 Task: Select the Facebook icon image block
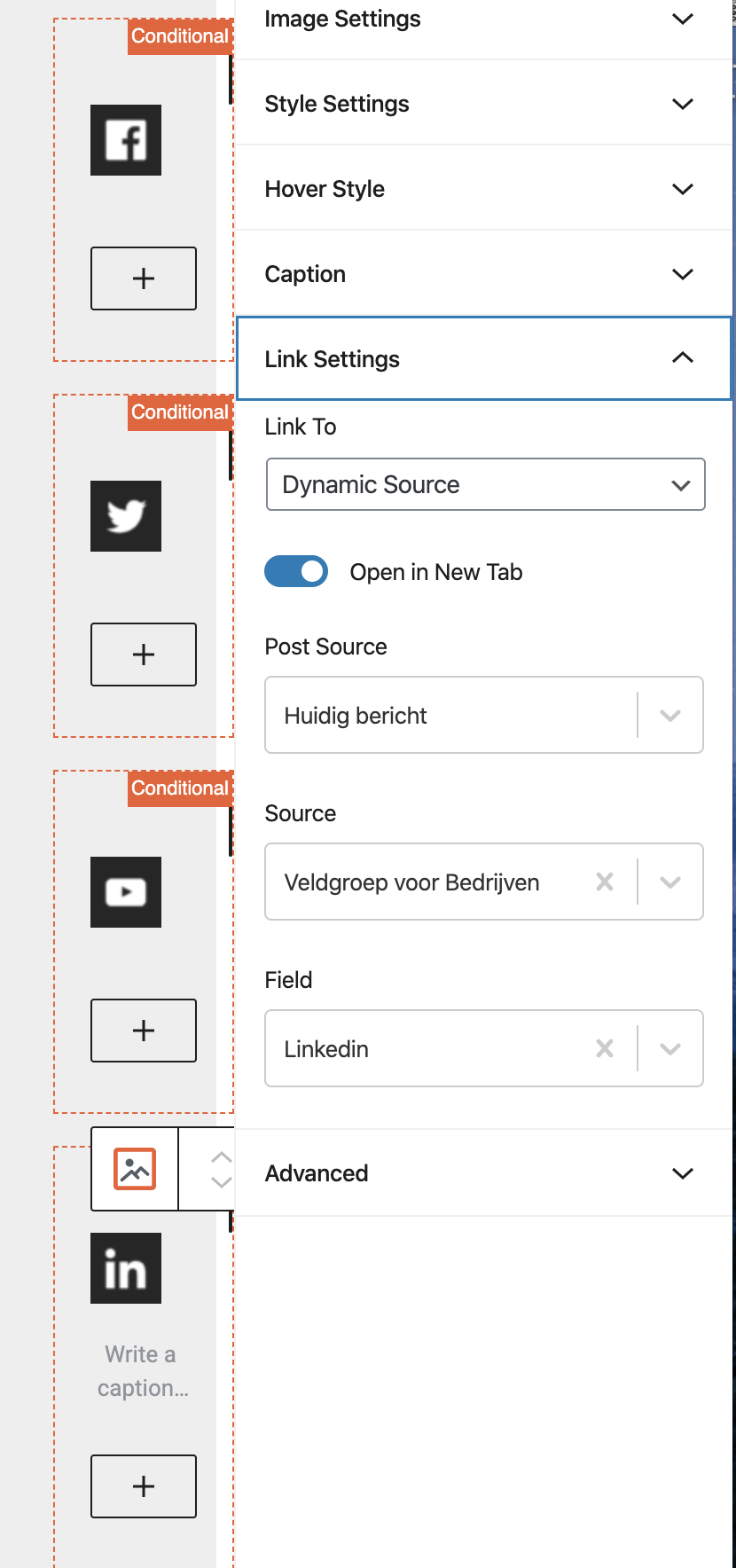point(126,140)
